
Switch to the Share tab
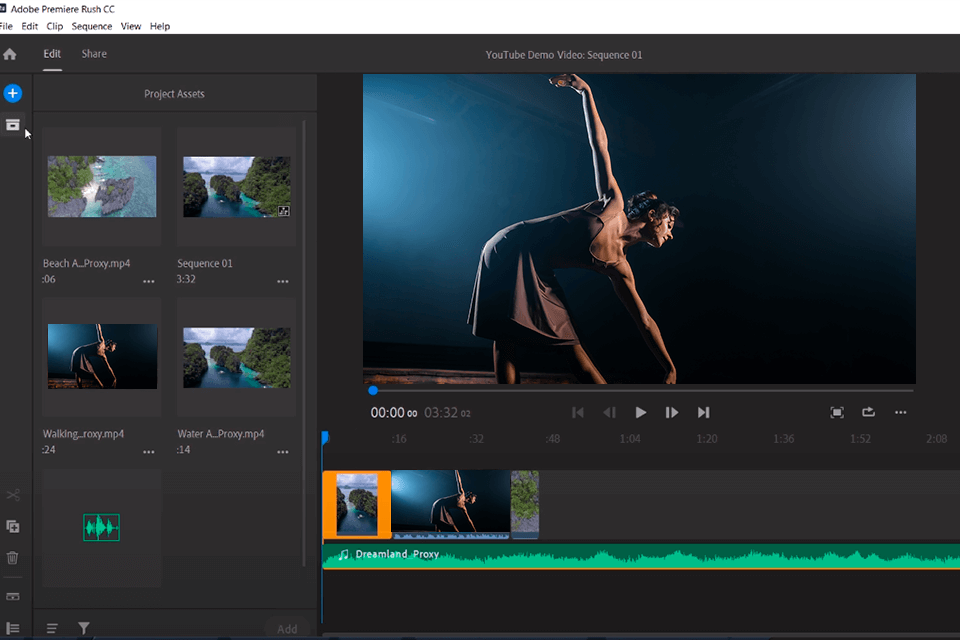pos(93,53)
